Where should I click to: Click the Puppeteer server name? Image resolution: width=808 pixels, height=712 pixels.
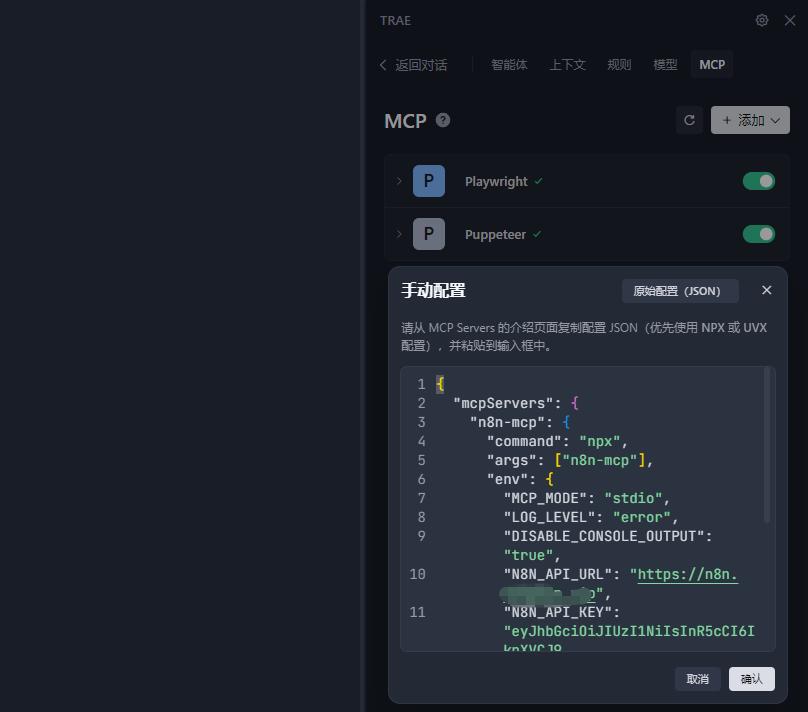[x=495, y=234]
